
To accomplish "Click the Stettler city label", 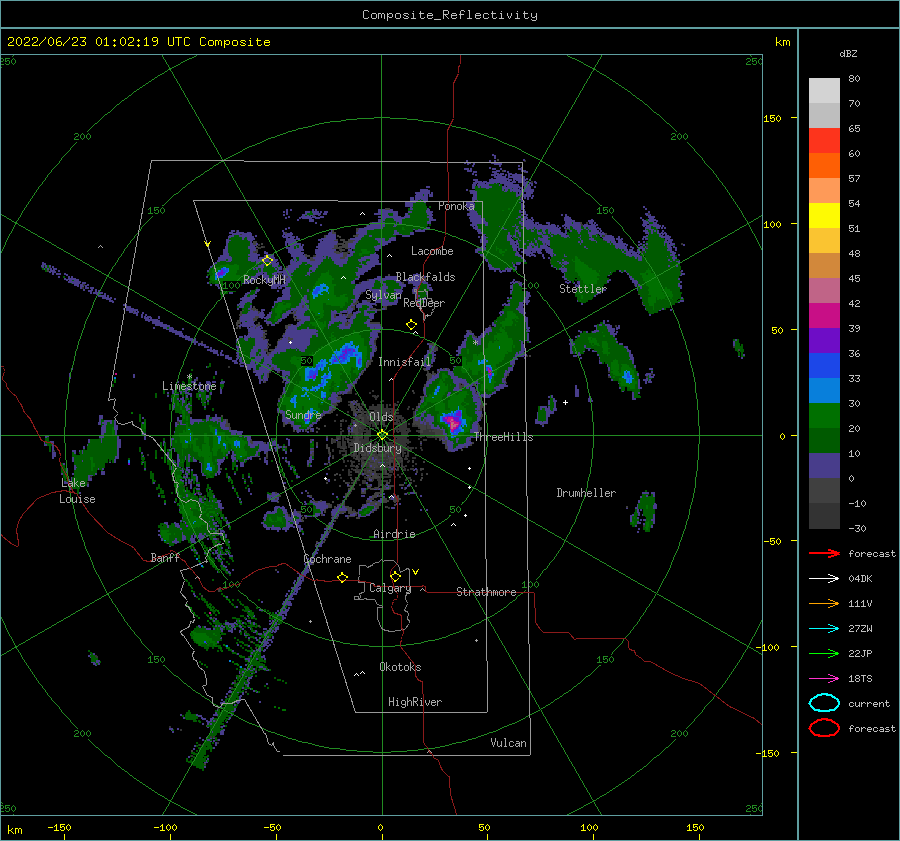I will pyautogui.click(x=583, y=289).
